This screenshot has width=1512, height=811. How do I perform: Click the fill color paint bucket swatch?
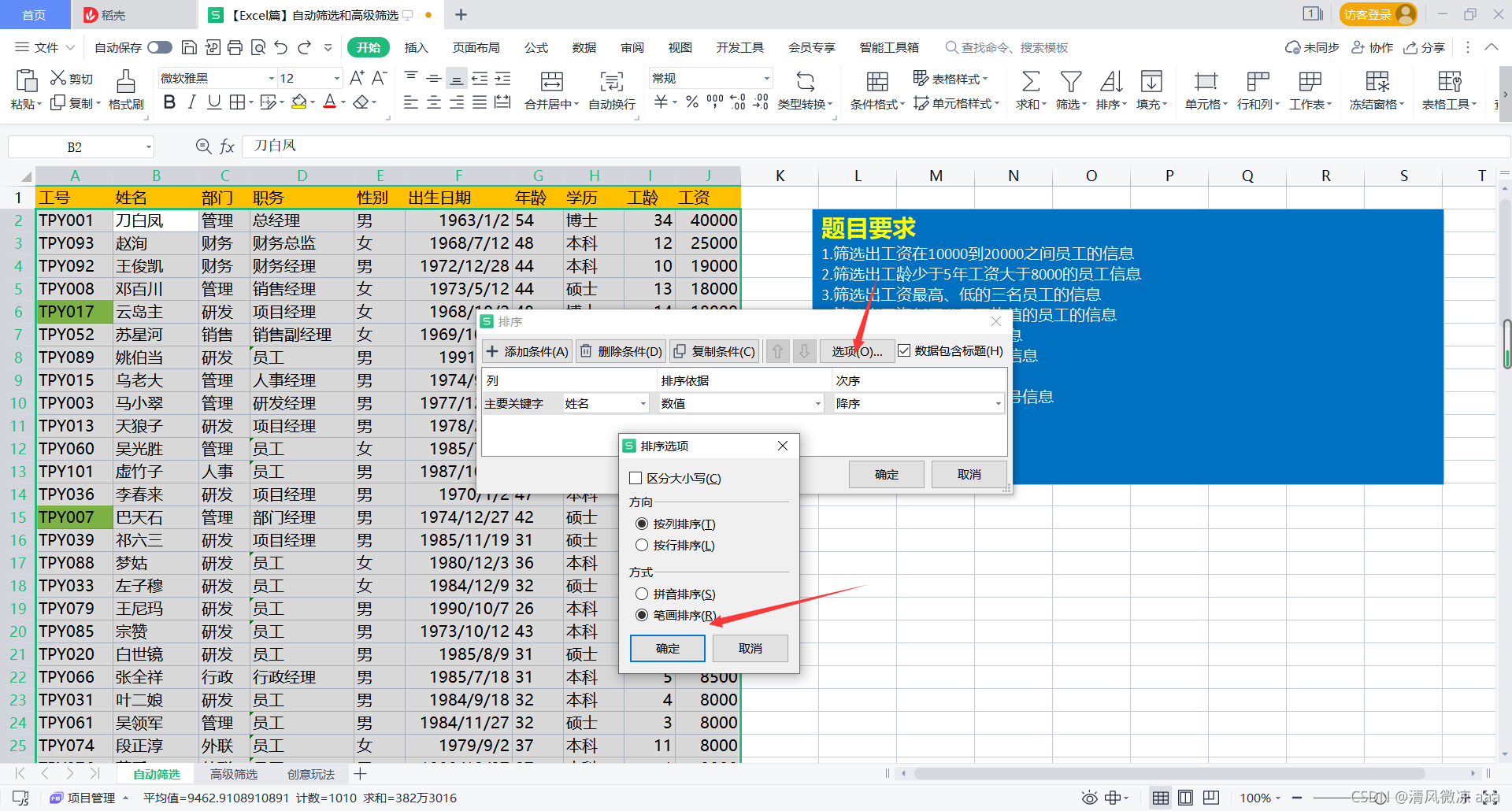[x=299, y=102]
